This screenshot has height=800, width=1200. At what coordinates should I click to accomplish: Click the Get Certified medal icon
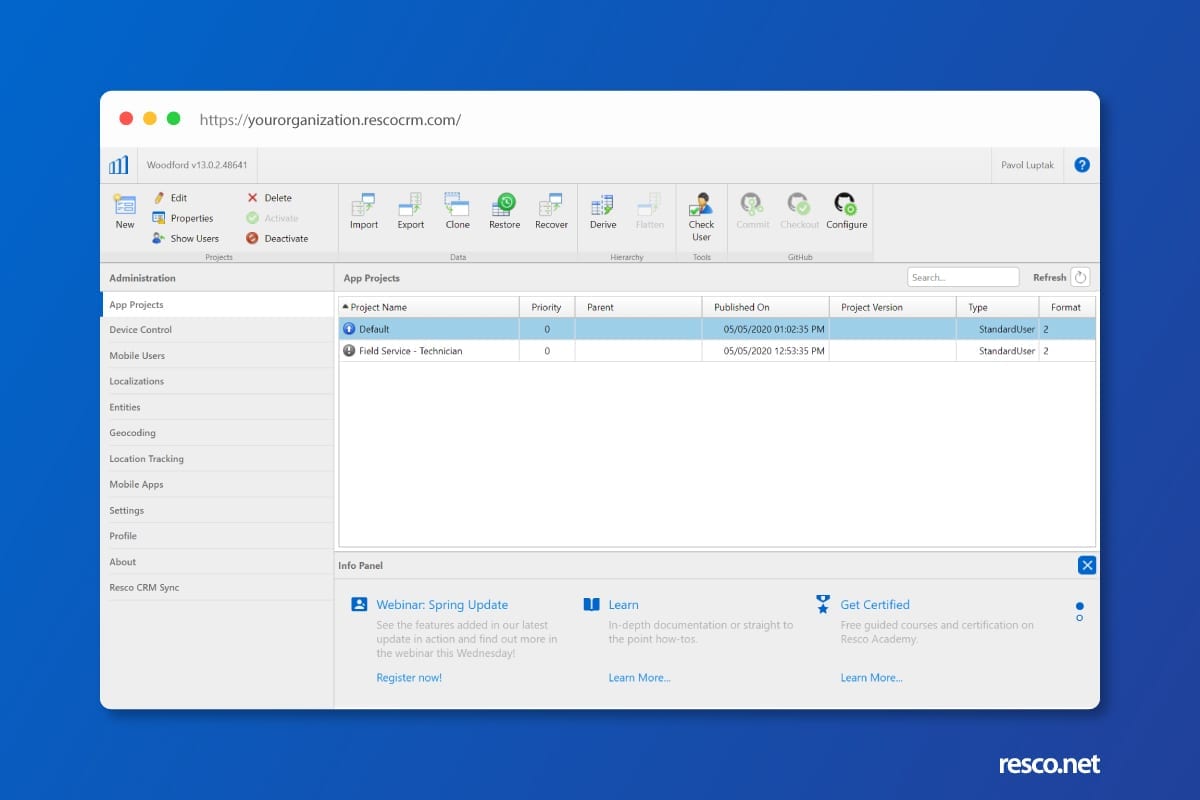point(823,604)
